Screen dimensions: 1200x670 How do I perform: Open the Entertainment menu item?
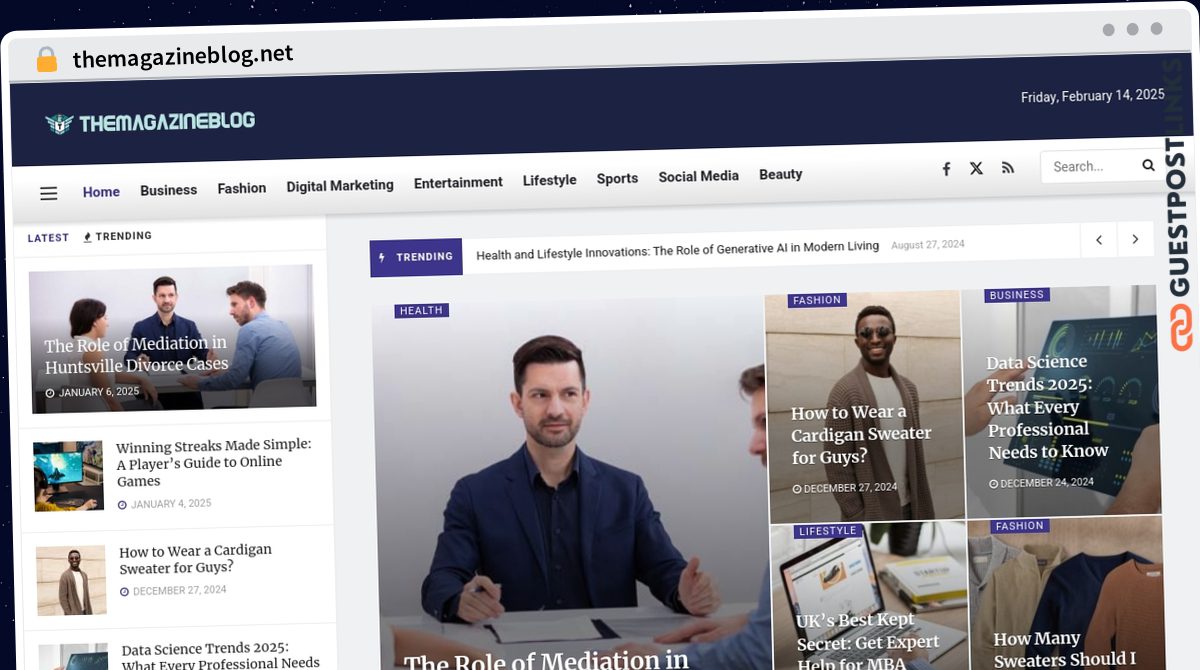(x=458, y=182)
